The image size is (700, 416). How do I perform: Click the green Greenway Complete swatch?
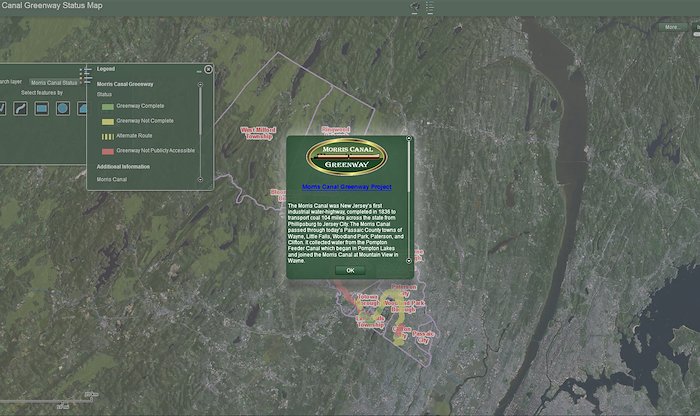click(108, 107)
